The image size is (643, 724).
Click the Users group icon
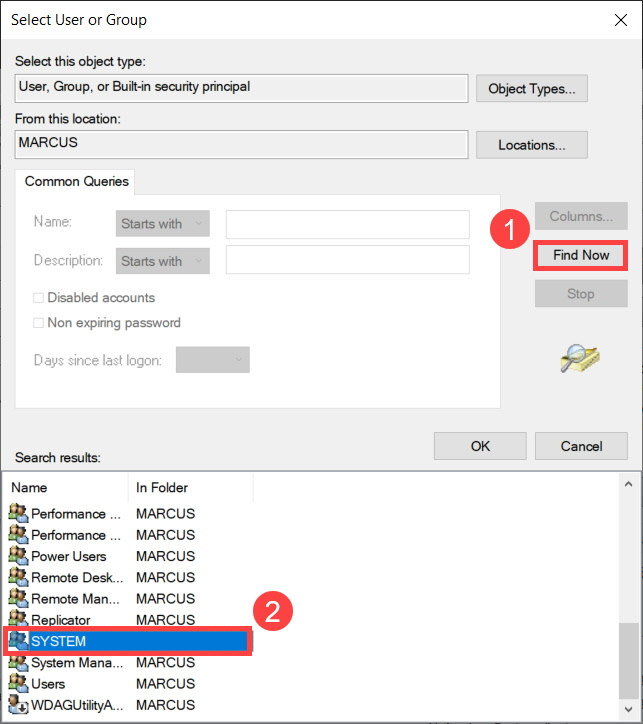coord(19,684)
